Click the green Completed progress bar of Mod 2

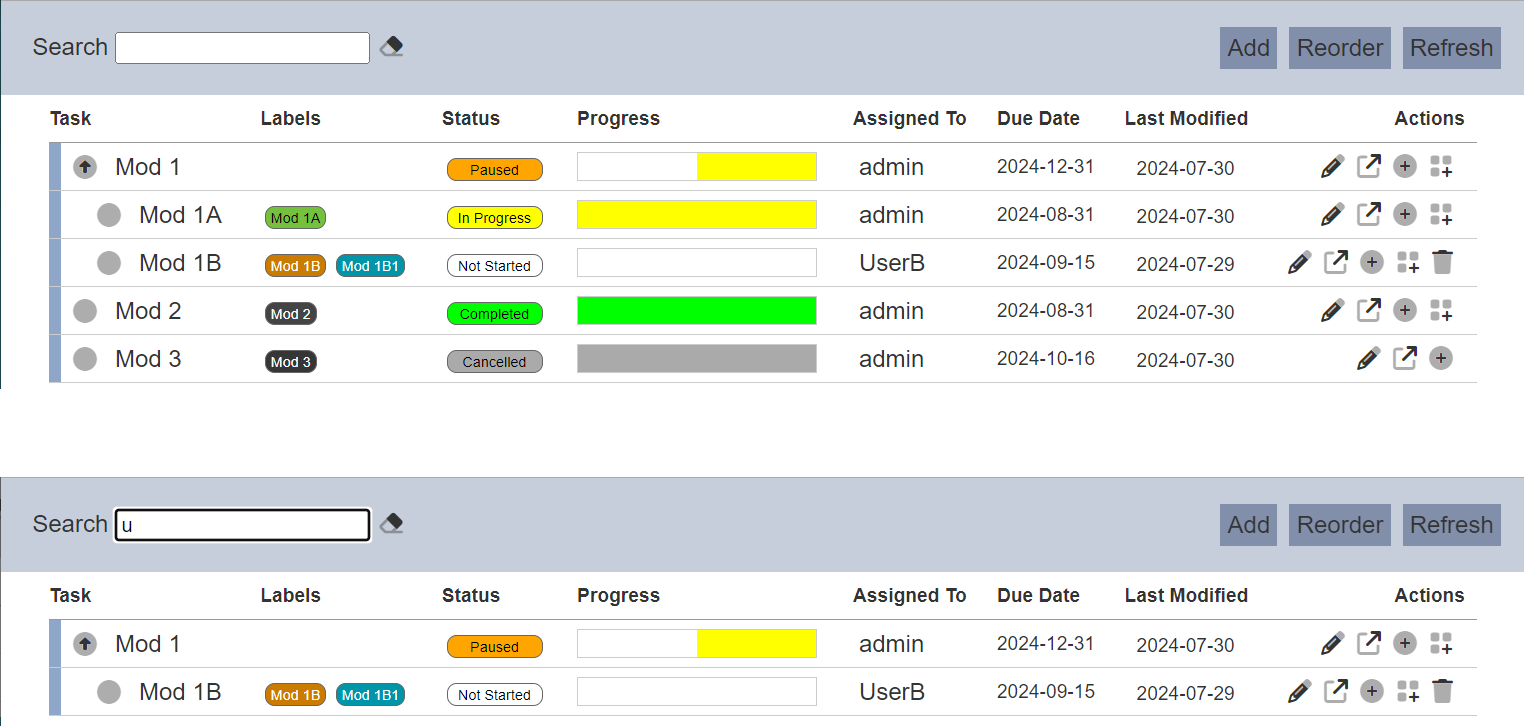[697, 311]
